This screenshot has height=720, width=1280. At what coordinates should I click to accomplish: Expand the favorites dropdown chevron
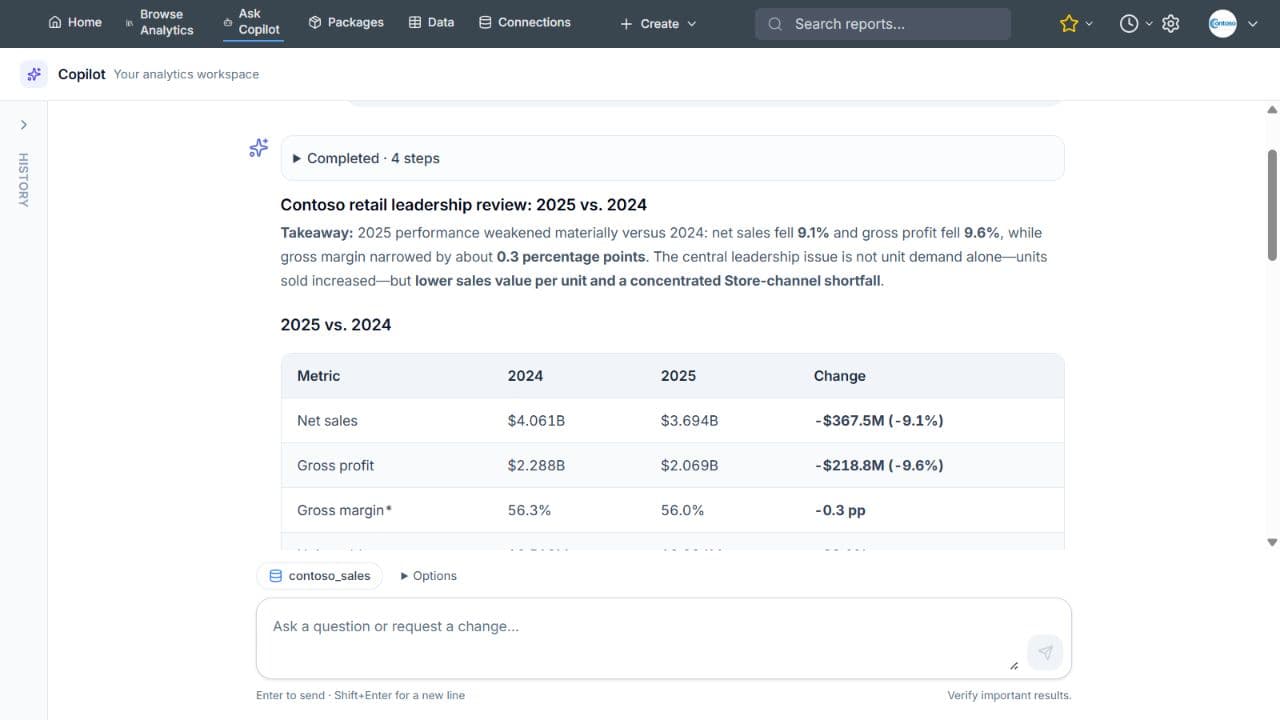click(1089, 23)
